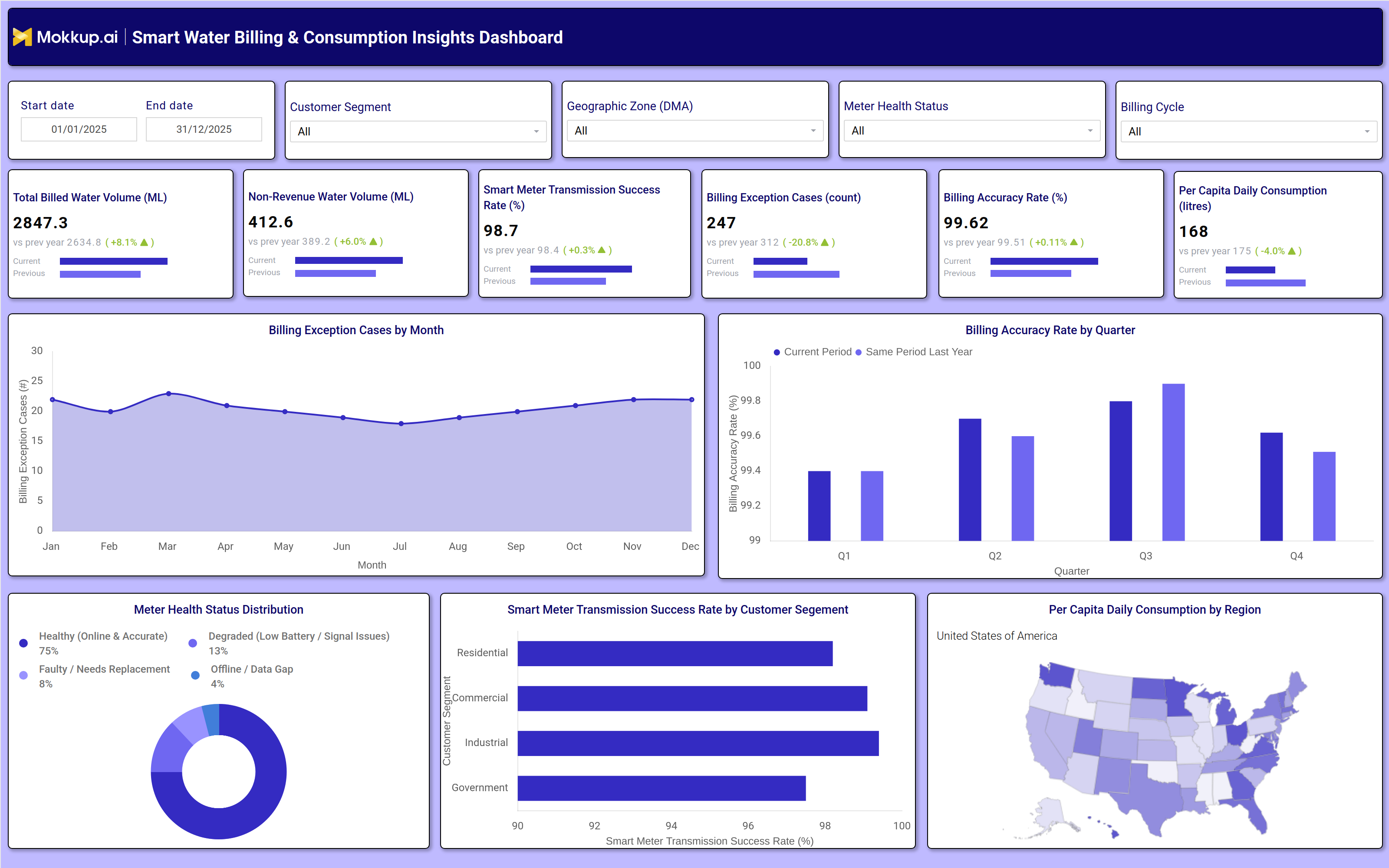Image resolution: width=1389 pixels, height=868 pixels.
Task: Click the Billing Accuracy Rate value 99.62
Action: pos(966,223)
